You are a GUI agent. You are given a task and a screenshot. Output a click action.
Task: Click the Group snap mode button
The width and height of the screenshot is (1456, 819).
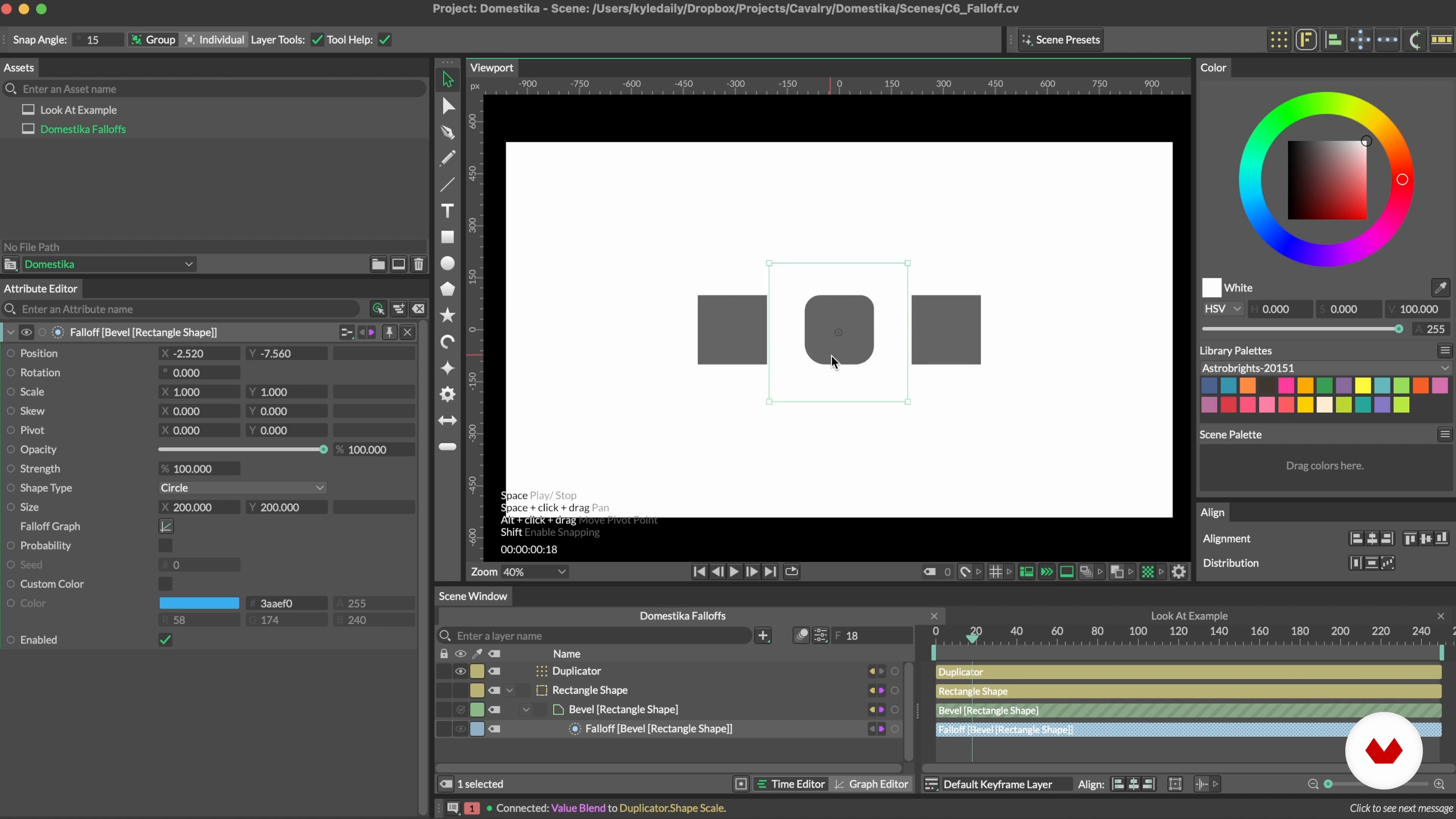[152, 40]
